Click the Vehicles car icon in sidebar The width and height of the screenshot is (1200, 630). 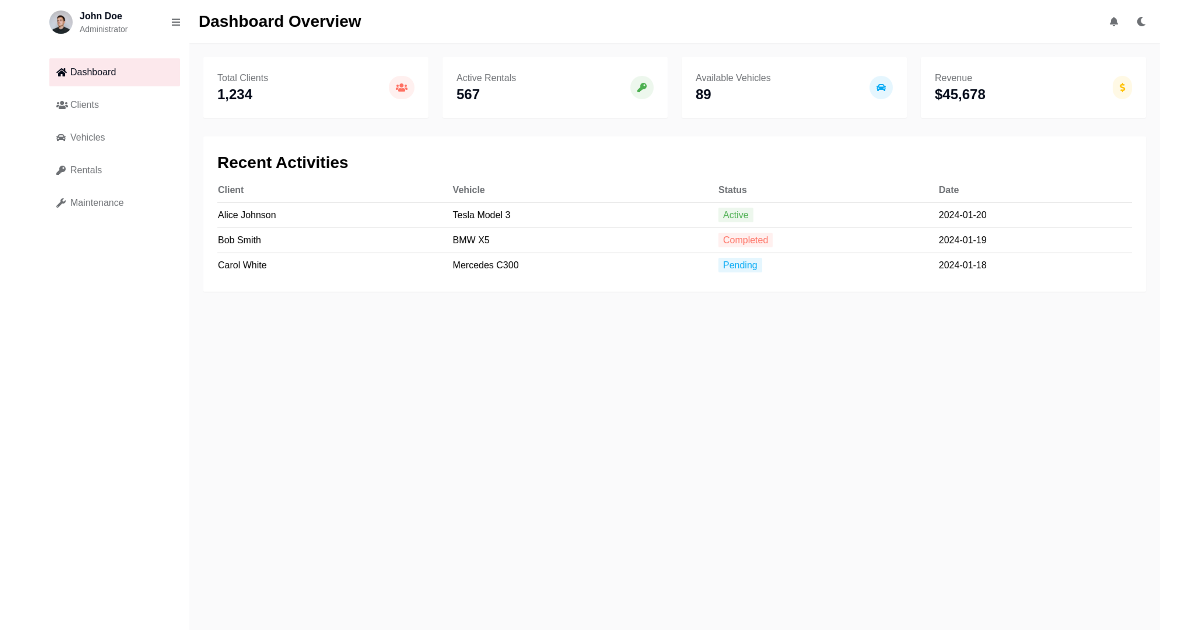[61, 137]
